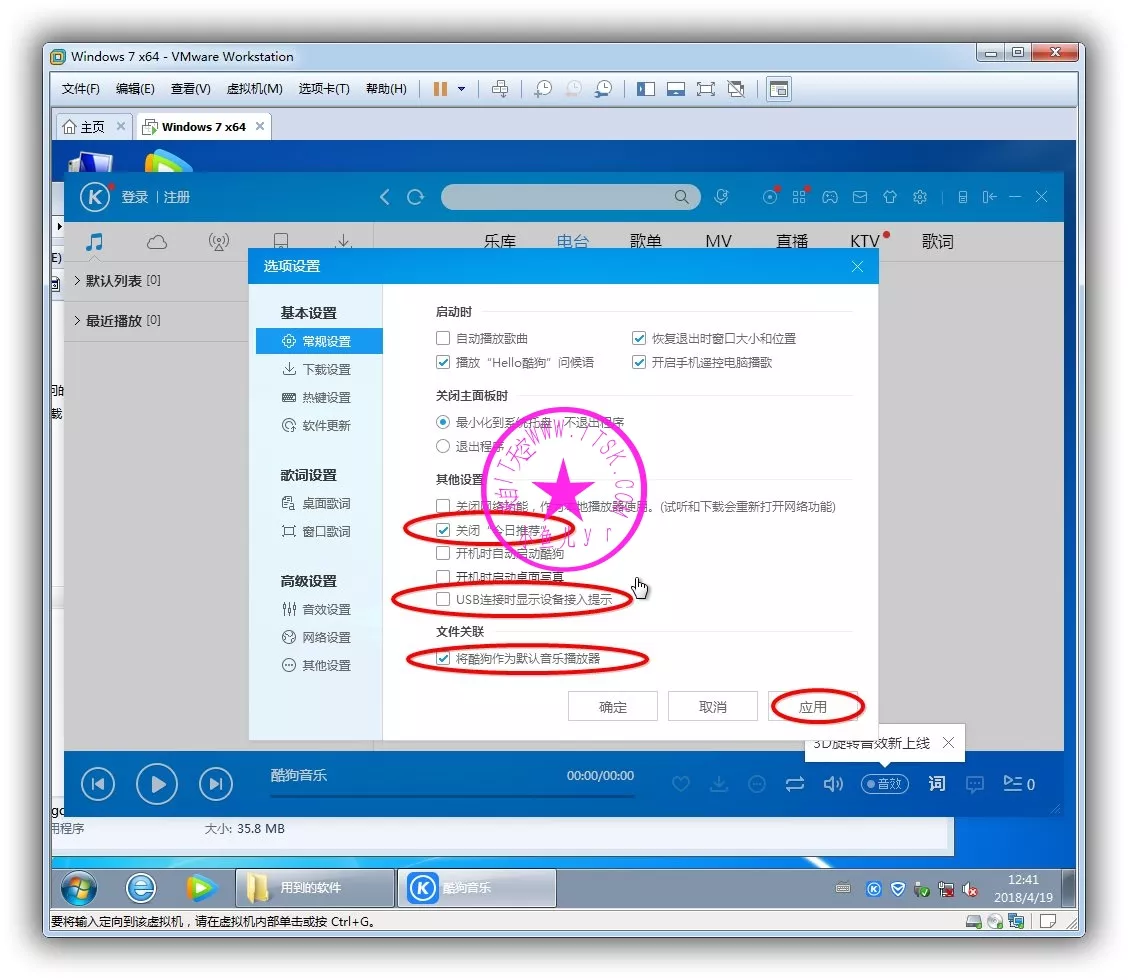
Task: Click the 应用 apply button
Action: [813, 707]
